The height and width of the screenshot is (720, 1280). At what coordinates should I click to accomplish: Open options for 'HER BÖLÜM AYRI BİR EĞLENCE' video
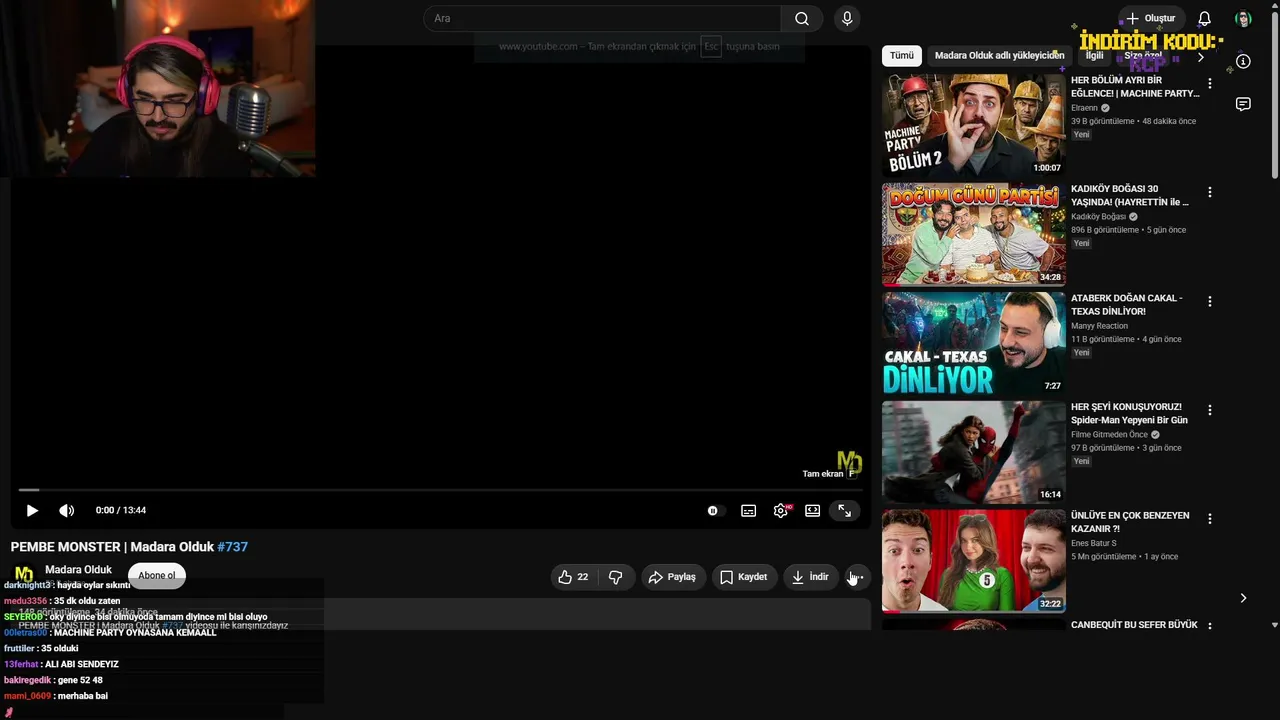(1210, 83)
